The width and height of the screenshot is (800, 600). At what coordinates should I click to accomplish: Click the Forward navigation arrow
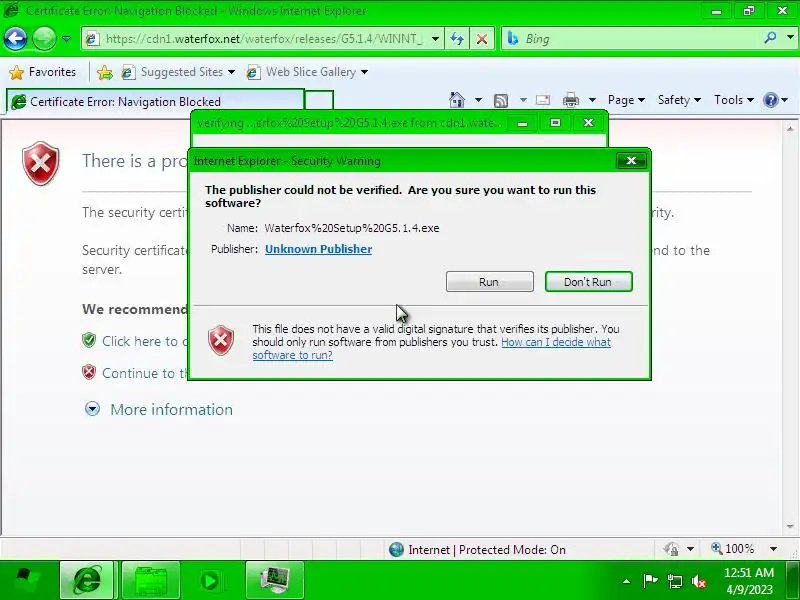tap(44, 39)
